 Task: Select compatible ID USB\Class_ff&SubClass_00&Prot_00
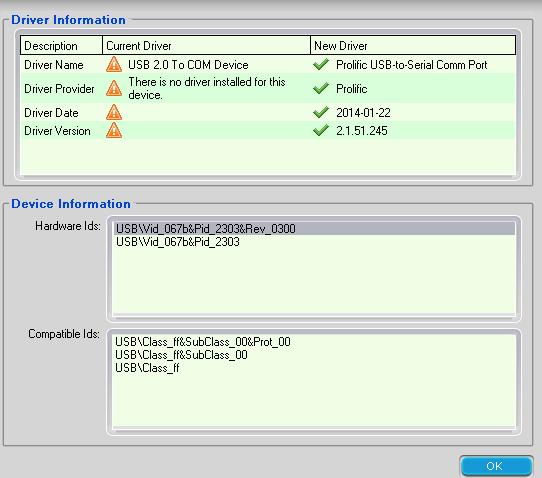pos(203,342)
